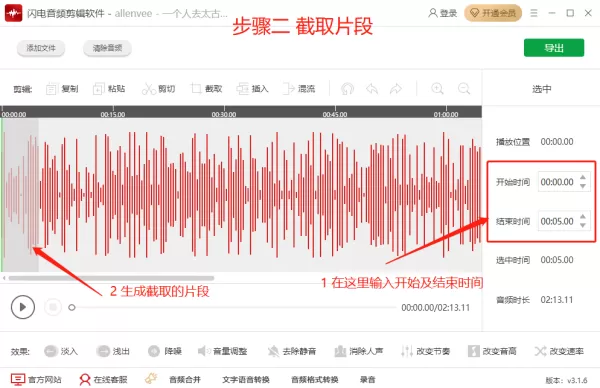Screen dimensions: 600x388
Task: Click the 01:00.00 mark on the timeline ruler
Action: click(x=446, y=114)
